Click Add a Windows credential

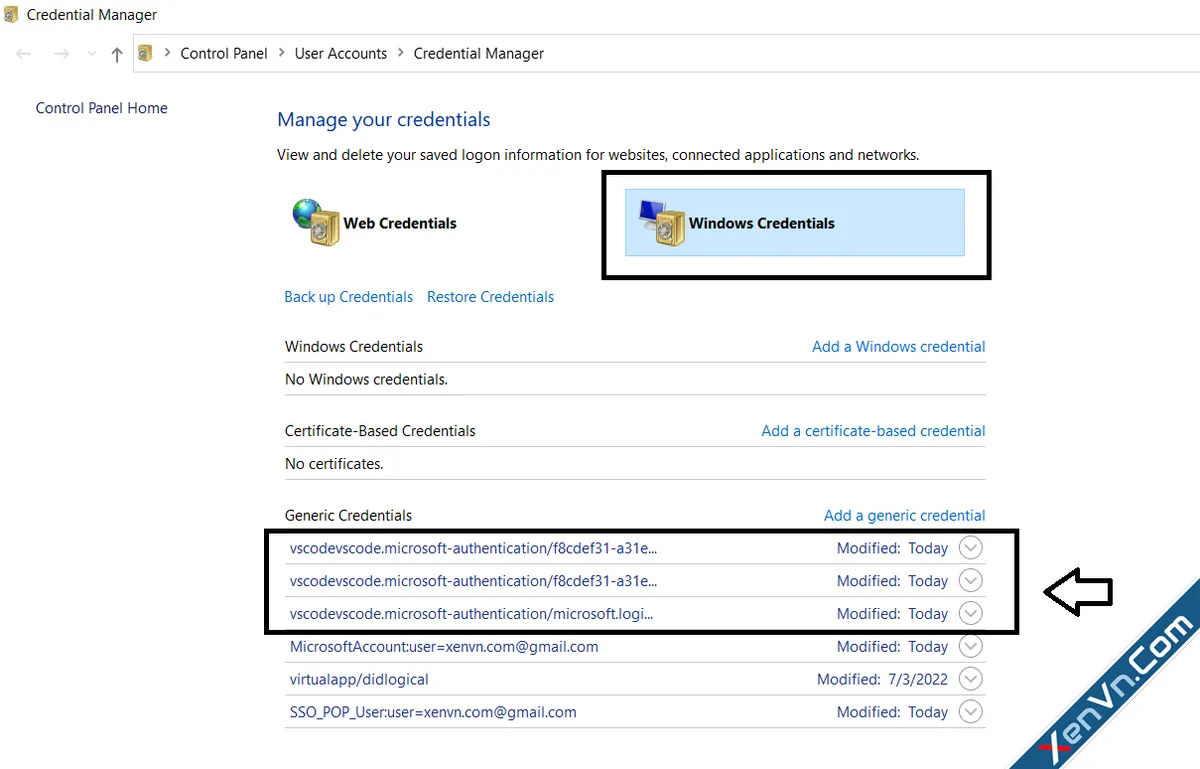coord(898,347)
